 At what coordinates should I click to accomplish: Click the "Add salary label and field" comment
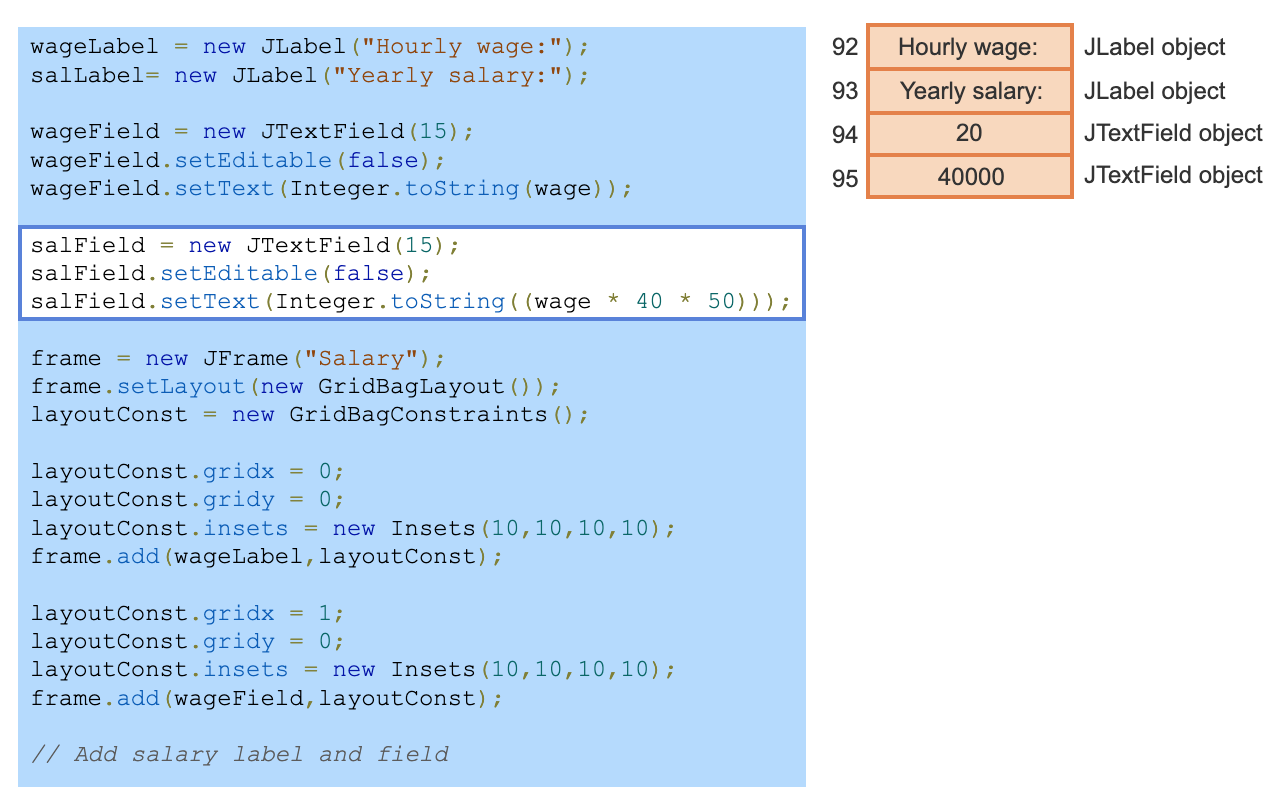point(240,754)
